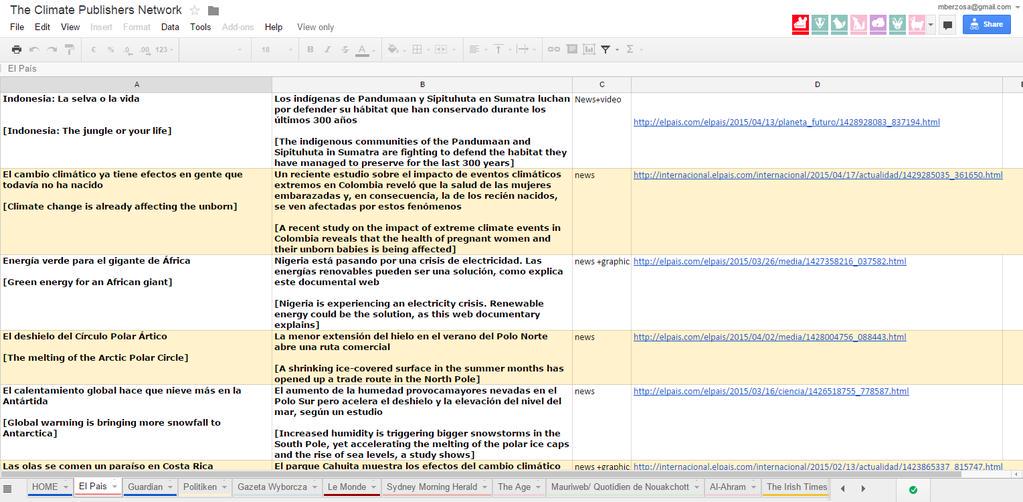Open the 1429285035_361650 elpais link
This screenshot has width=1023, height=502.
(818, 175)
